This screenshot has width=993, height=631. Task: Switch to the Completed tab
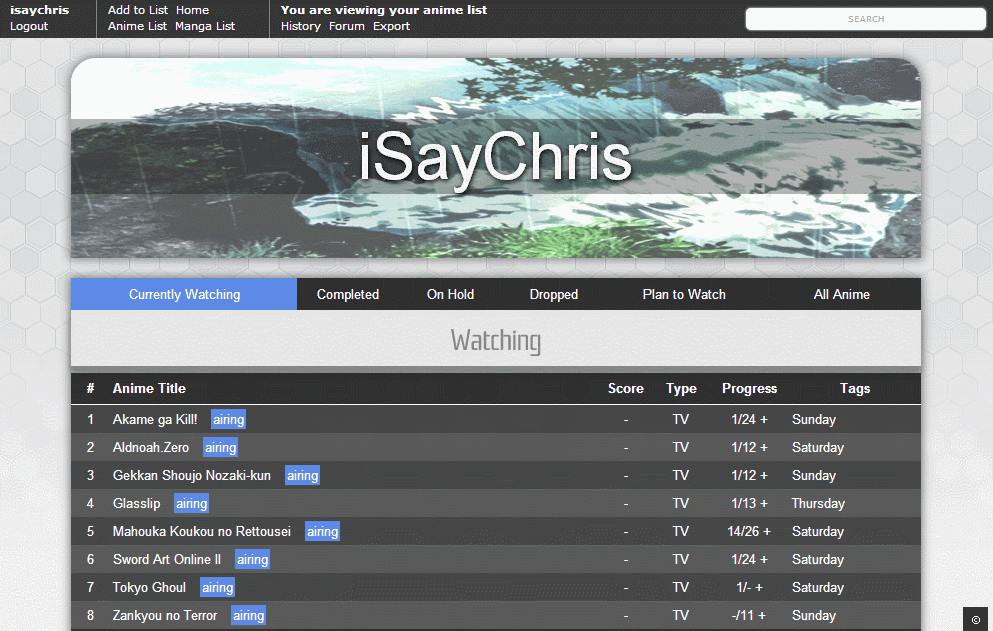347,295
